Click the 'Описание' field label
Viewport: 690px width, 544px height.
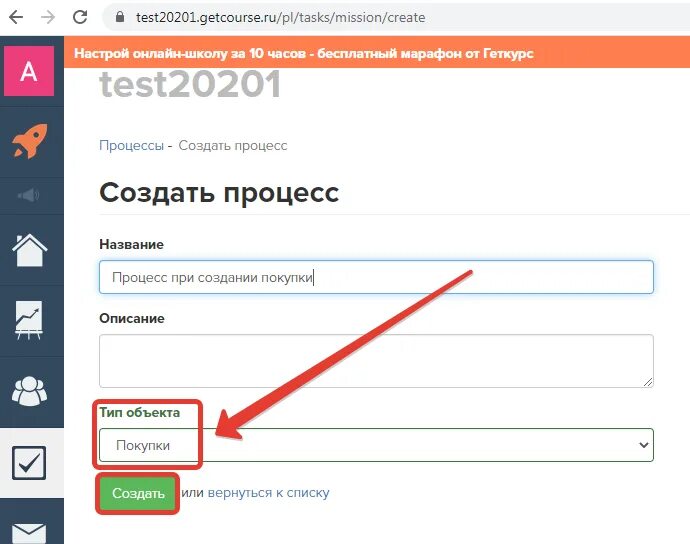pyautogui.click(x=132, y=318)
